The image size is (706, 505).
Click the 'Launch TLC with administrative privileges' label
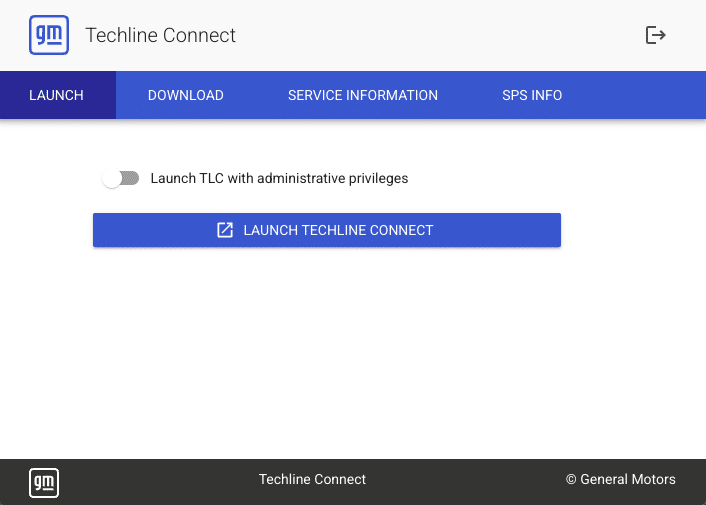tap(279, 179)
